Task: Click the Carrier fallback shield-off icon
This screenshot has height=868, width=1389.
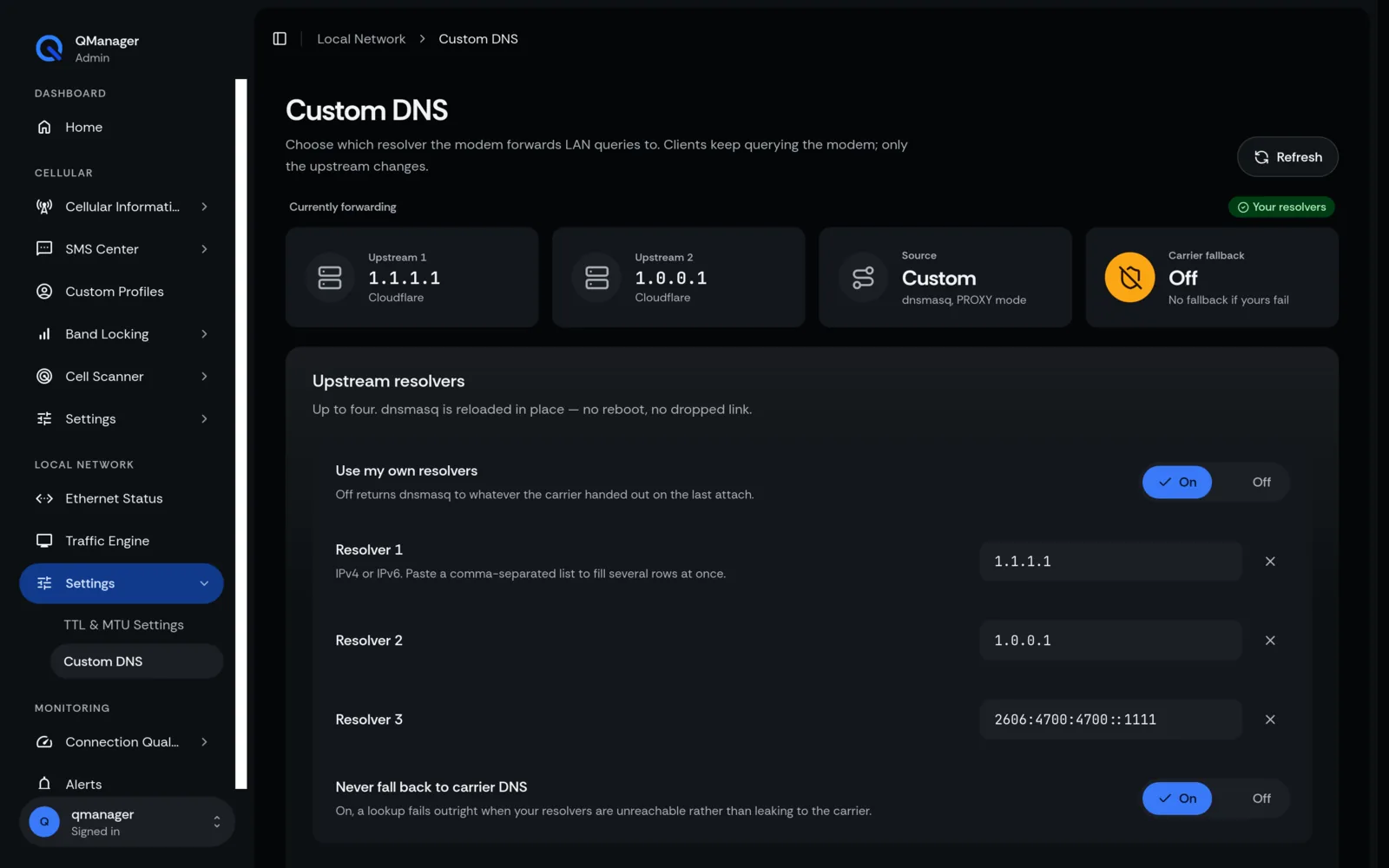Action: pyautogui.click(x=1129, y=278)
